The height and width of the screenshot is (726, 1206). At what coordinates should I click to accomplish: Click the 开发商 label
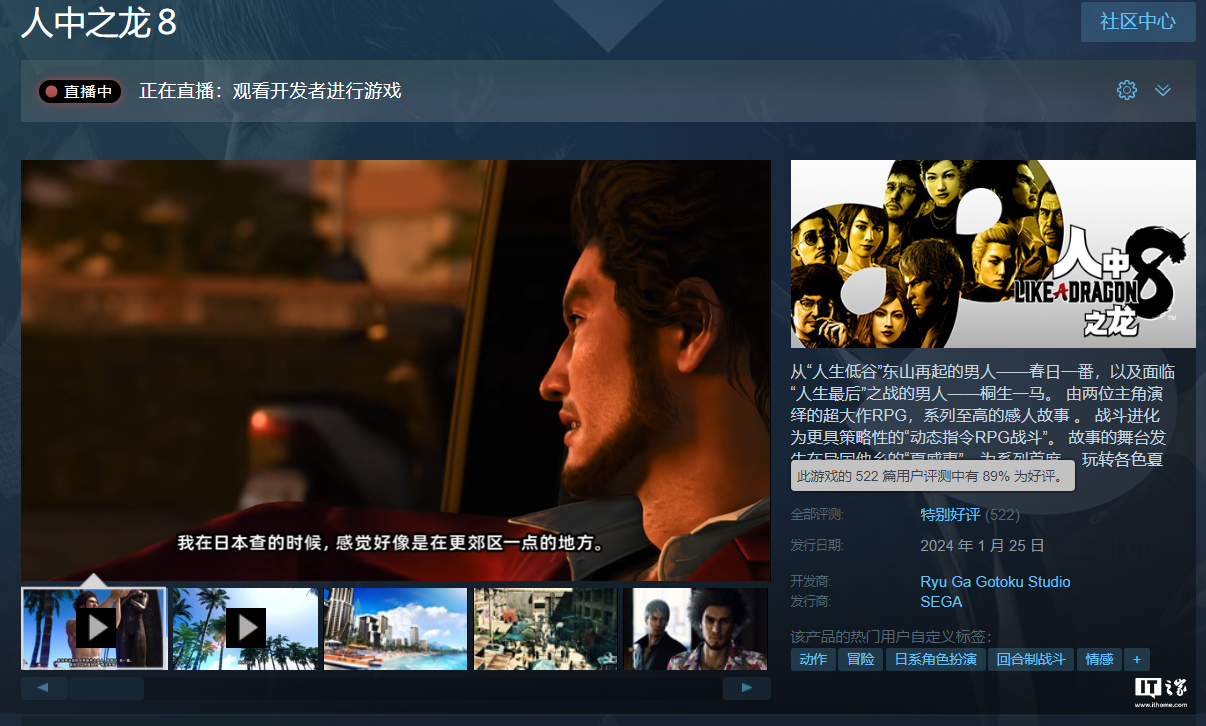point(811,582)
